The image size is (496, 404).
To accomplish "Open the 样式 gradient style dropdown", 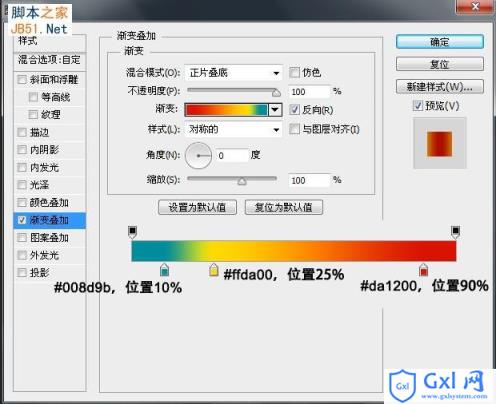I will 233,129.
